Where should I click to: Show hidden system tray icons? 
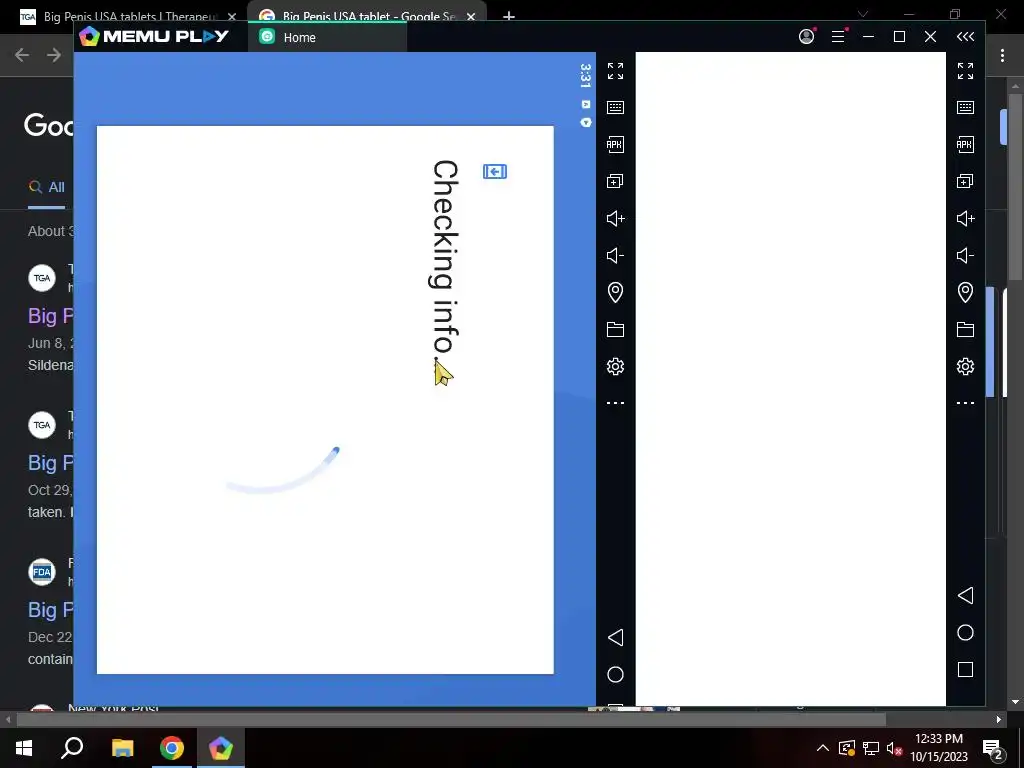click(823, 748)
